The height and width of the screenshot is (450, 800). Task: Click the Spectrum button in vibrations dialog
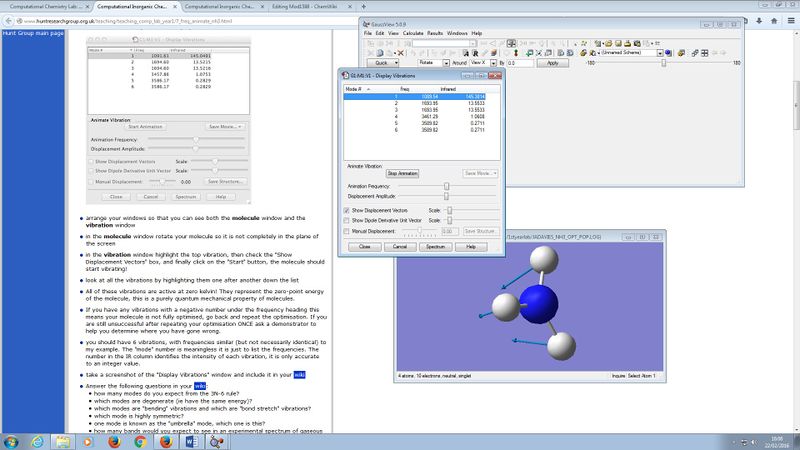click(x=434, y=245)
